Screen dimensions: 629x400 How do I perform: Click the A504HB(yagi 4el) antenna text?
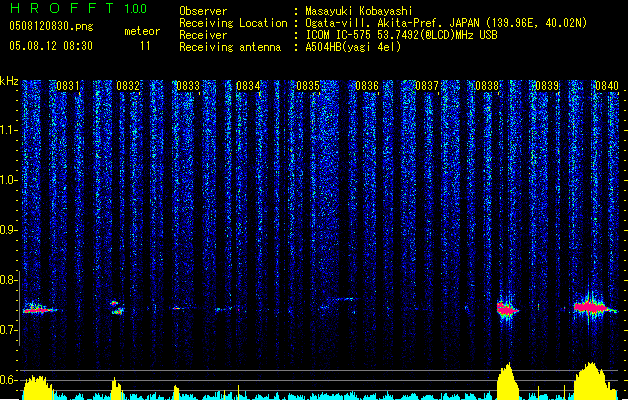click(x=353, y=47)
